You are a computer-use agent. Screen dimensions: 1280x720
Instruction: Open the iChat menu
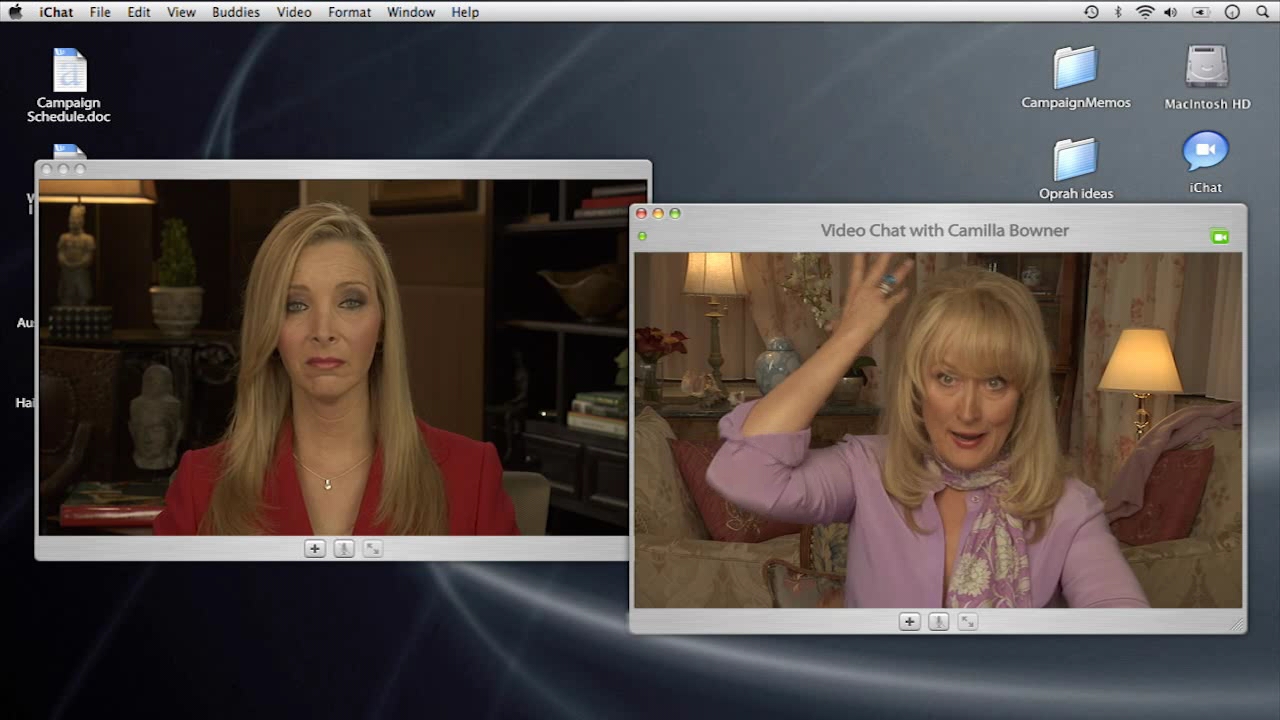(55, 12)
